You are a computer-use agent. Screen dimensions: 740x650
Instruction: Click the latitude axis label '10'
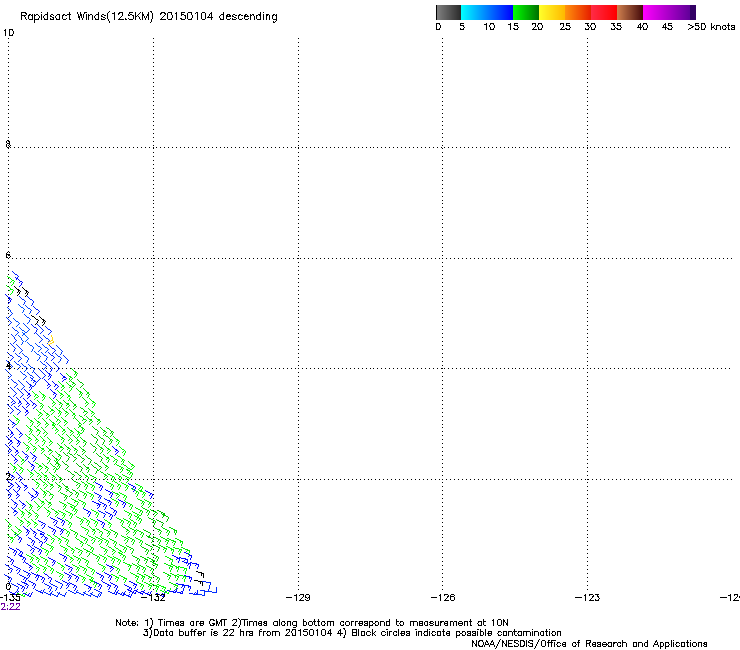[x=8, y=33]
